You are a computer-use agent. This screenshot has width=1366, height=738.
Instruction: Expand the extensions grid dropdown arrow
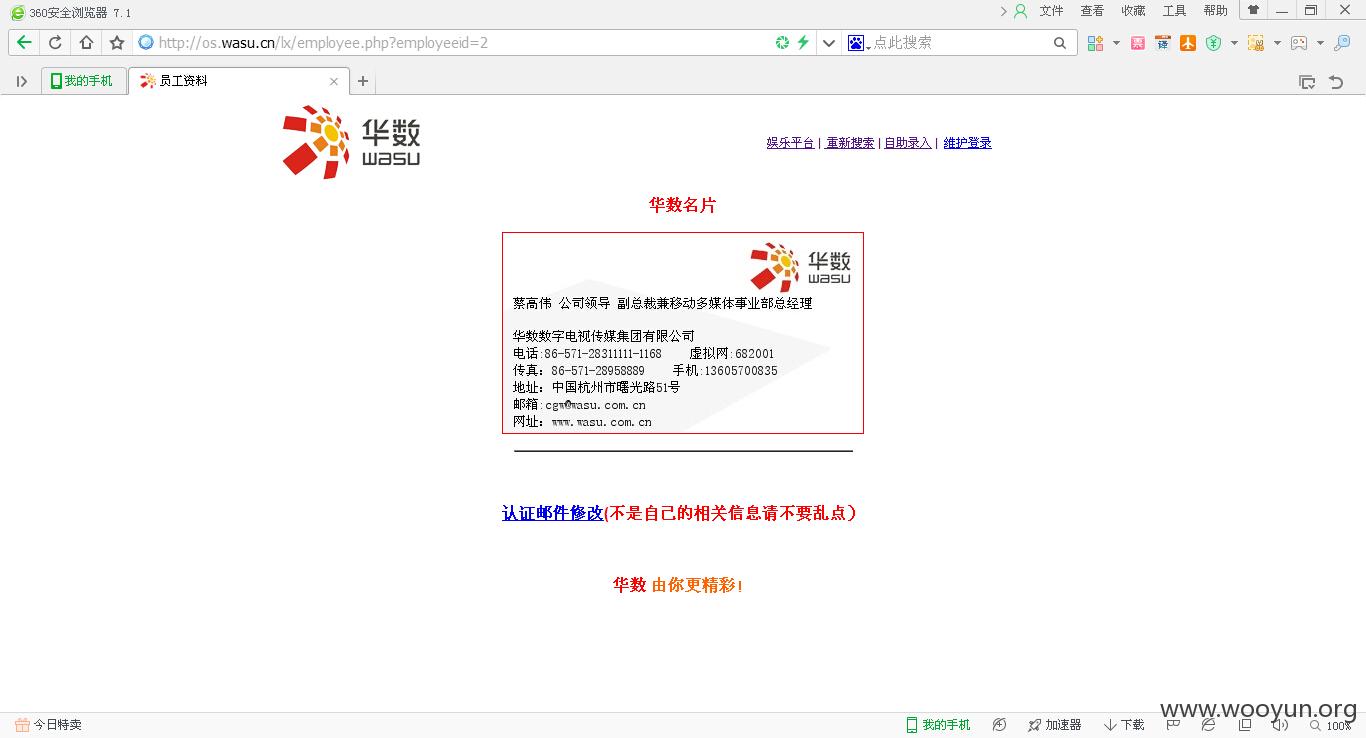(1115, 43)
